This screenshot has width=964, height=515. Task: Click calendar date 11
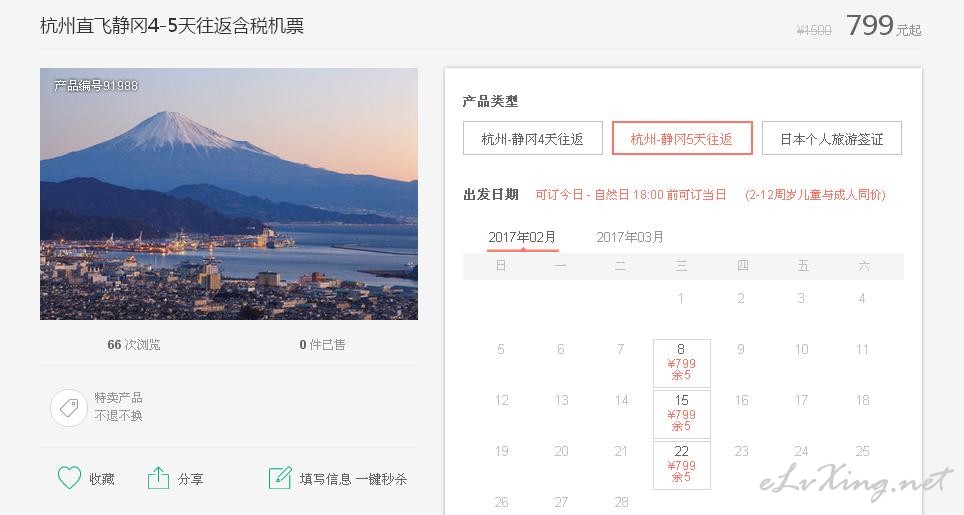coord(863,350)
